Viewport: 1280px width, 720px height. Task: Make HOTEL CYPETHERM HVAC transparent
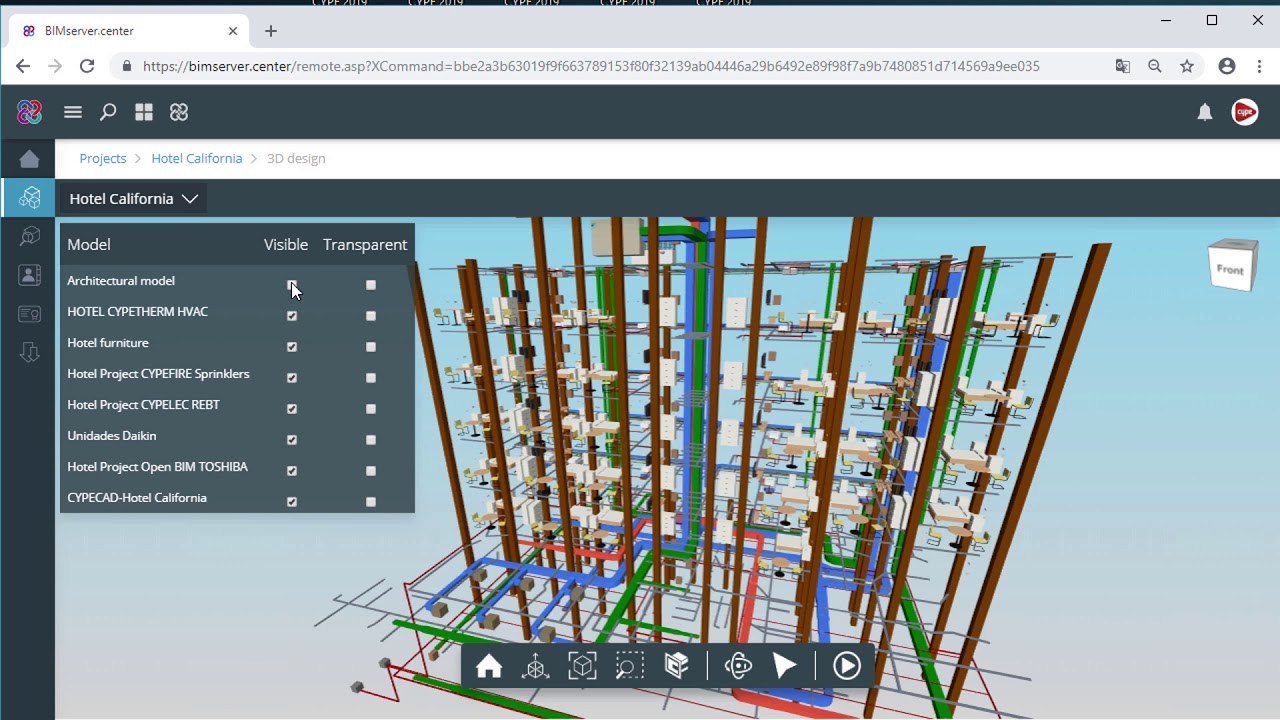370,316
